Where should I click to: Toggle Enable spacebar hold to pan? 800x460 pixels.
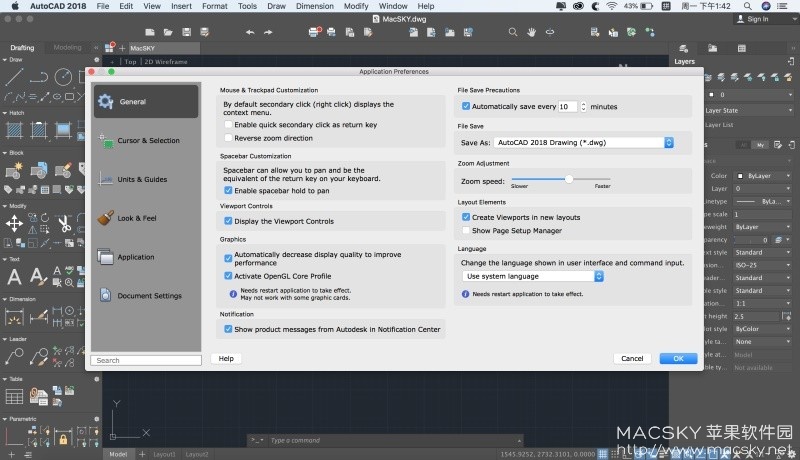tap(228, 190)
